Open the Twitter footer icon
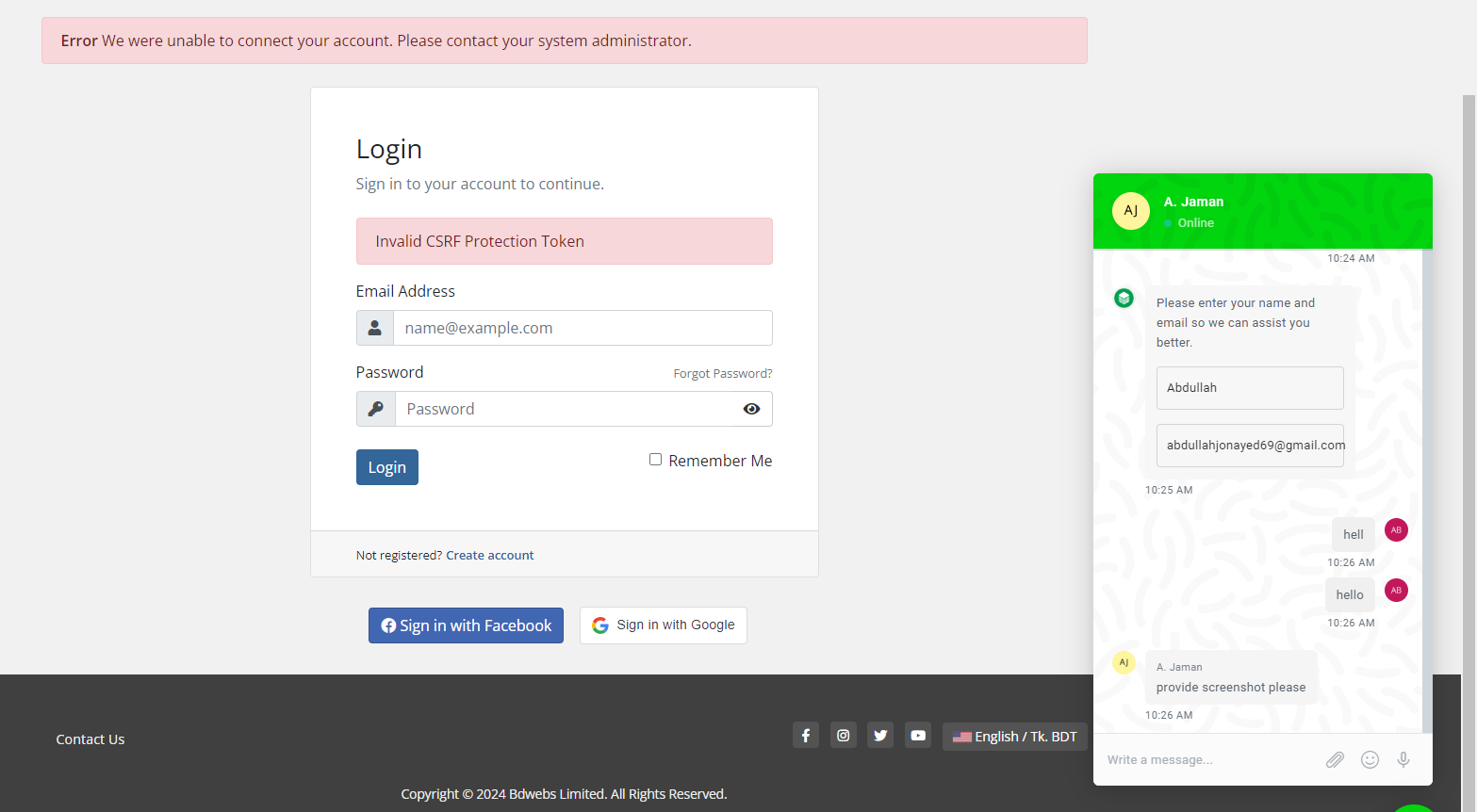1477x812 pixels. (880, 736)
